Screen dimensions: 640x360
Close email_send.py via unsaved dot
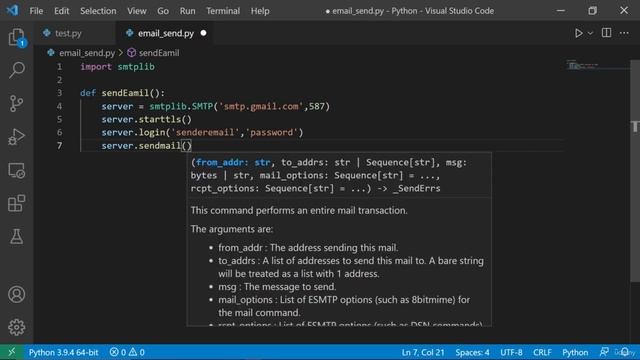tap(203, 33)
